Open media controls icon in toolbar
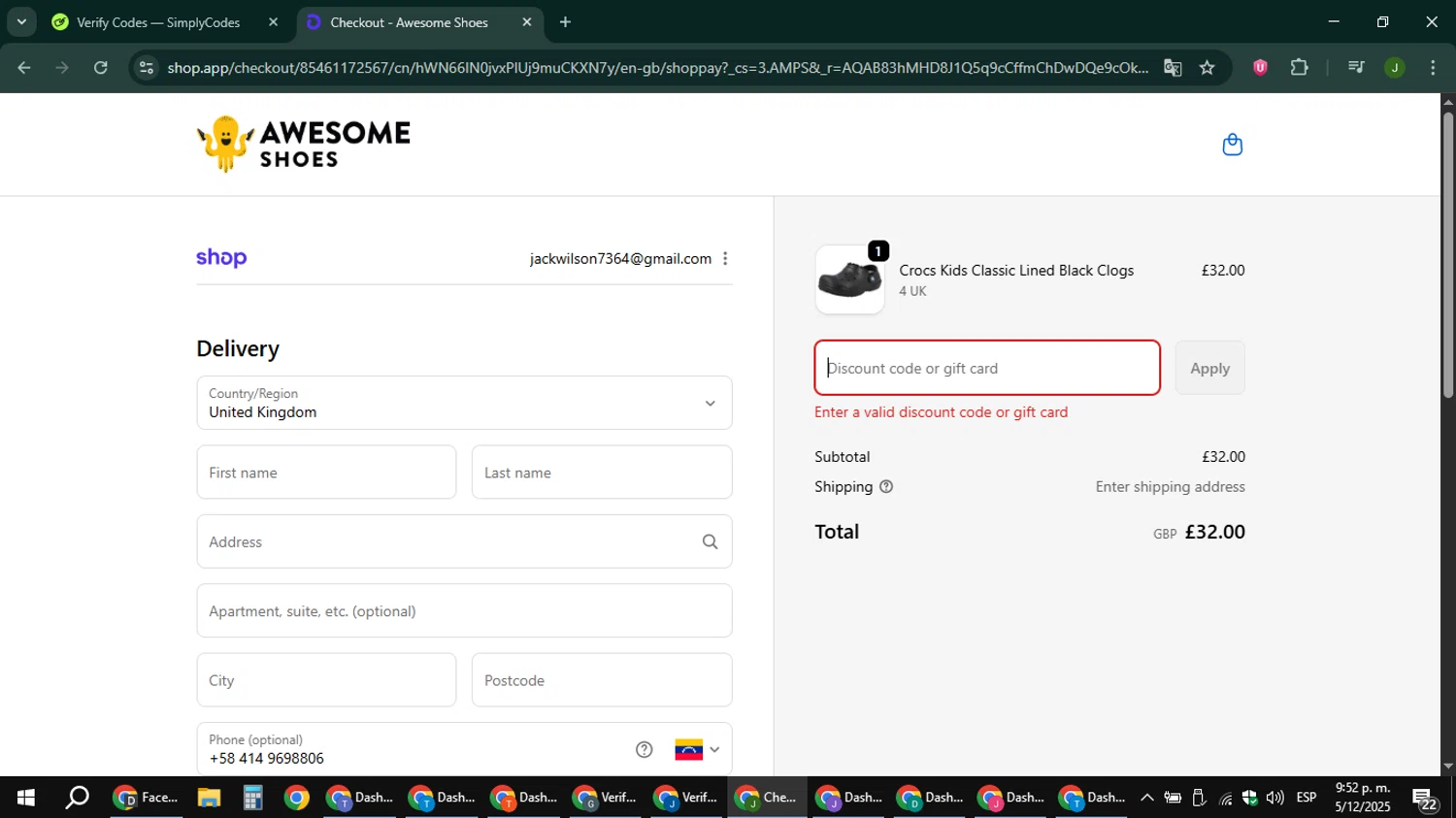The width and height of the screenshot is (1456, 818). (x=1356, y=67)
